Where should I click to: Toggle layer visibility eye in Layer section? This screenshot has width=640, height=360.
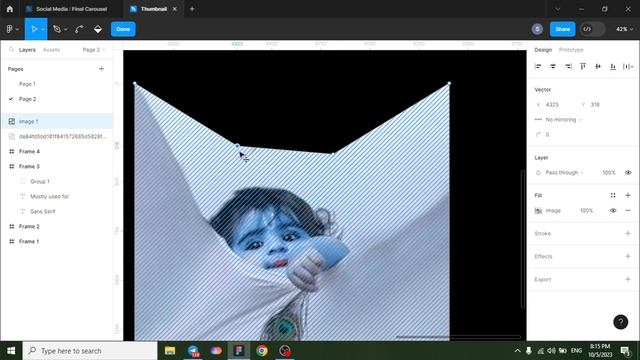[628, 173]
